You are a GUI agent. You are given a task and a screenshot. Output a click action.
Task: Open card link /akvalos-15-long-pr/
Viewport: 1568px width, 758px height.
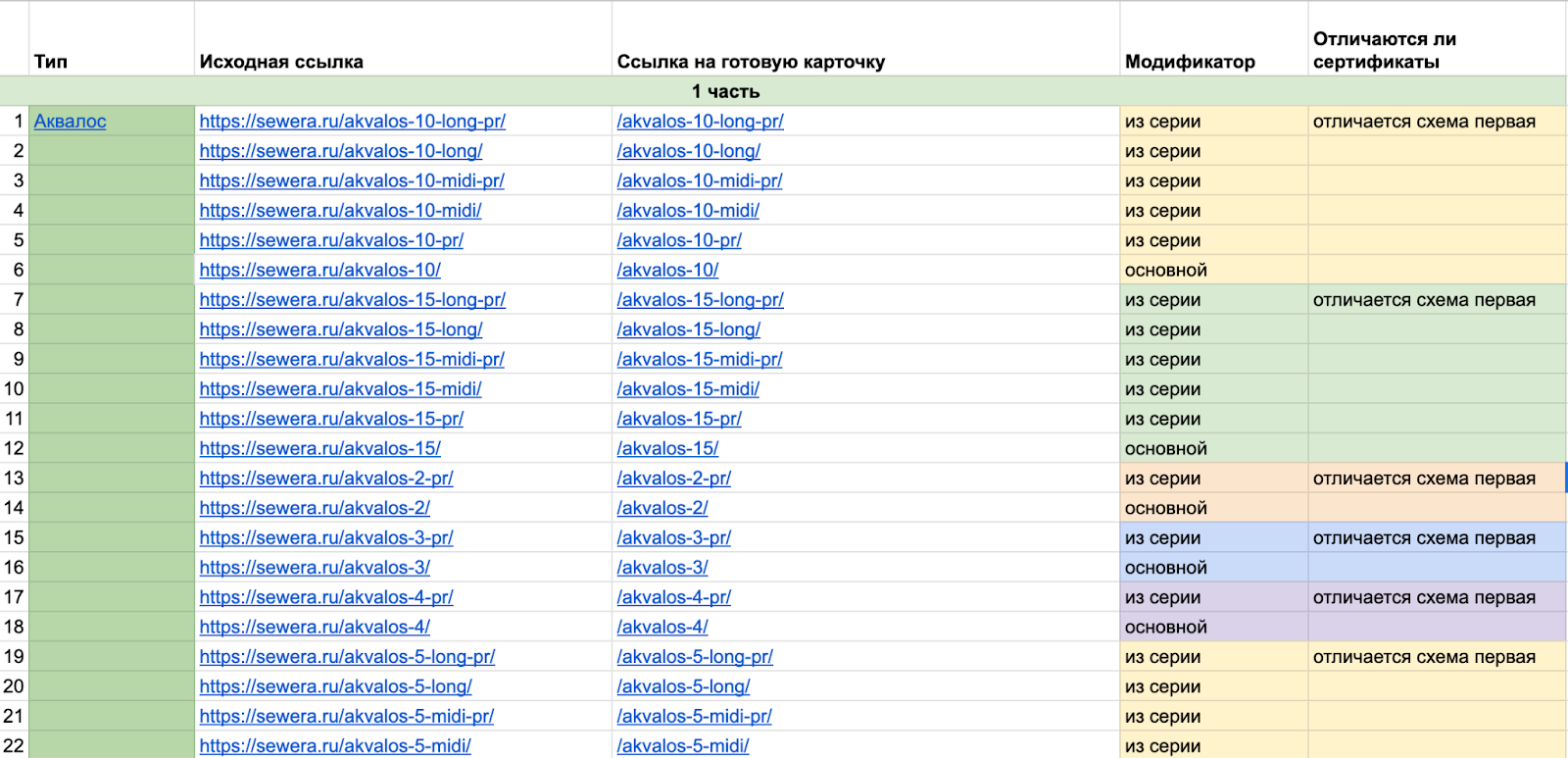(701, 300)
